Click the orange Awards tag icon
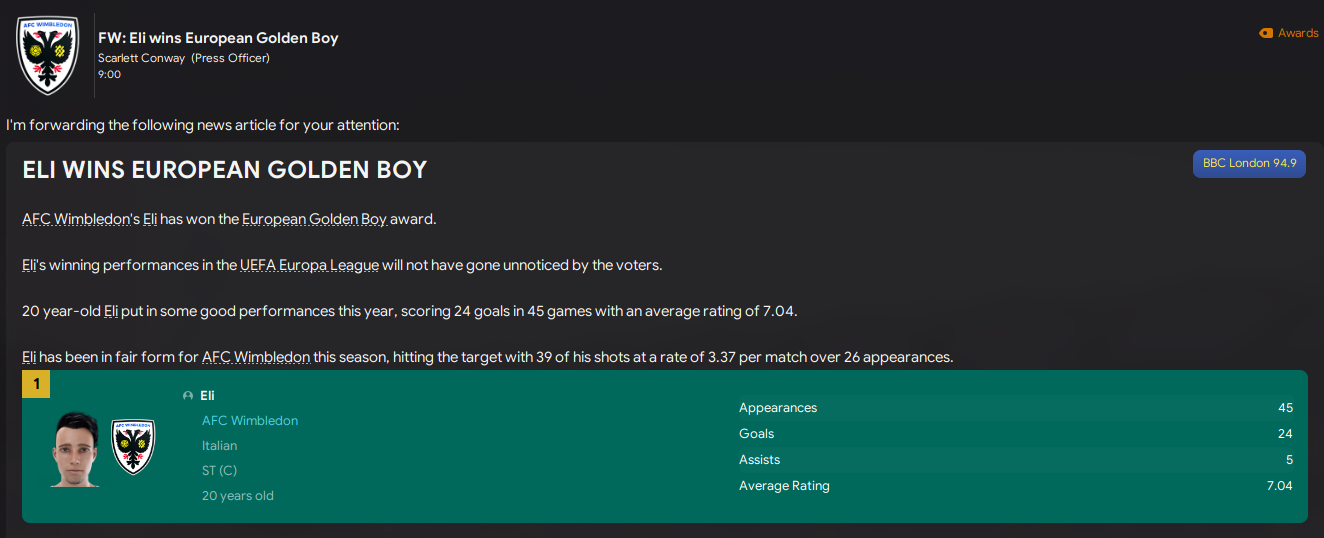The height and width of the screenshot is (538, 1324). pos(1266,33)
